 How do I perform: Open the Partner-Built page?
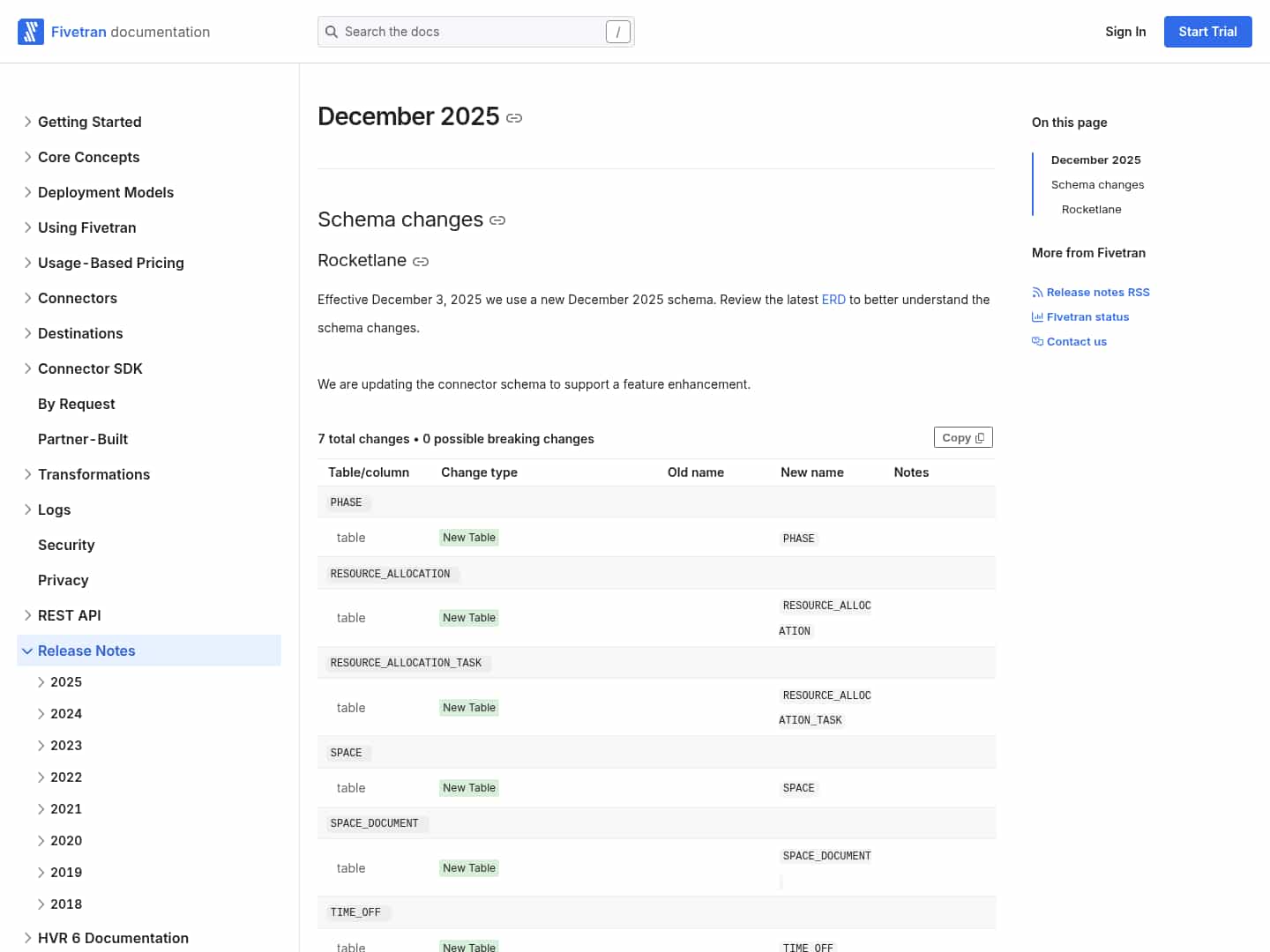(83, 439)
